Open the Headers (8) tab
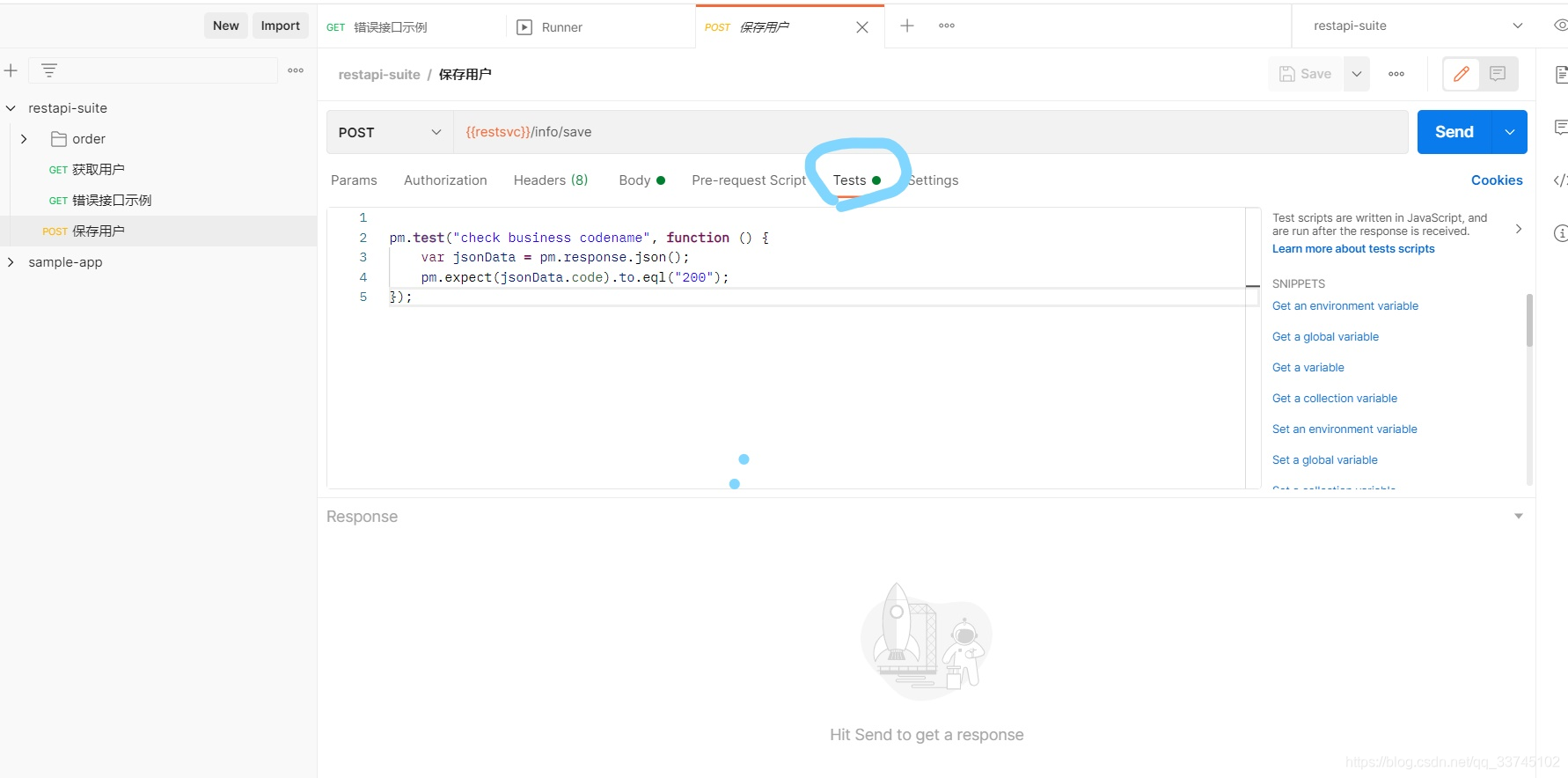The height and width of the screenshot is (778, 1568). tap(551, 180)
